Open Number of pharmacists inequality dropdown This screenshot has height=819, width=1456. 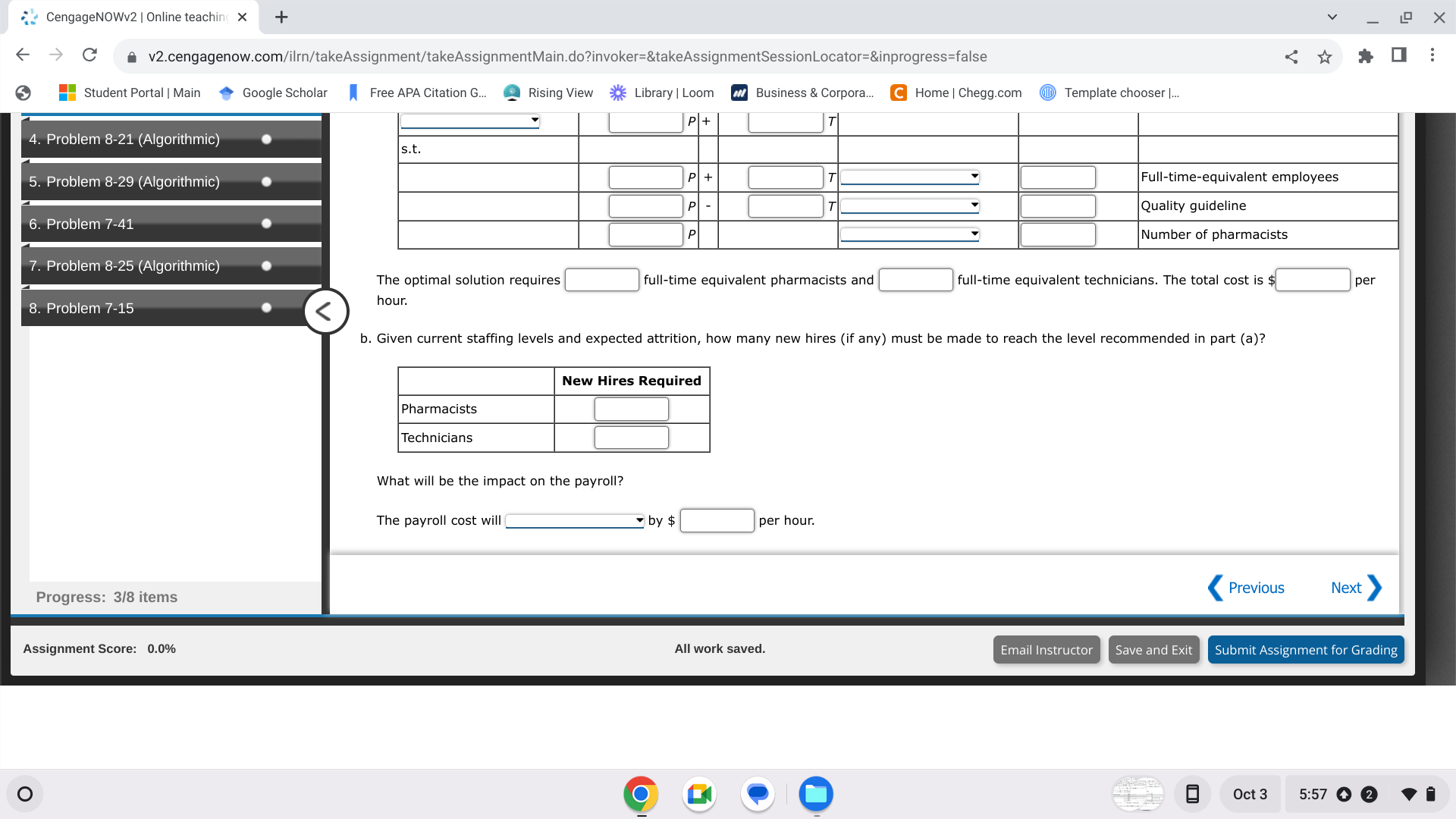[x=909, y=234]
